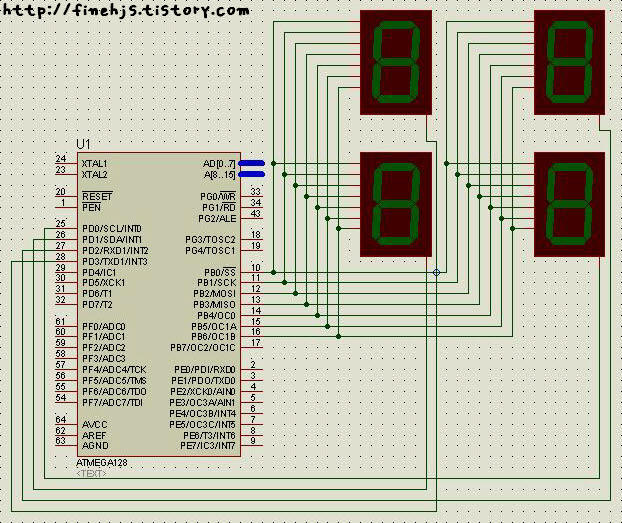Click the PF0/ADC0 pin label
The image size is (622, 523).
(104, 327)
